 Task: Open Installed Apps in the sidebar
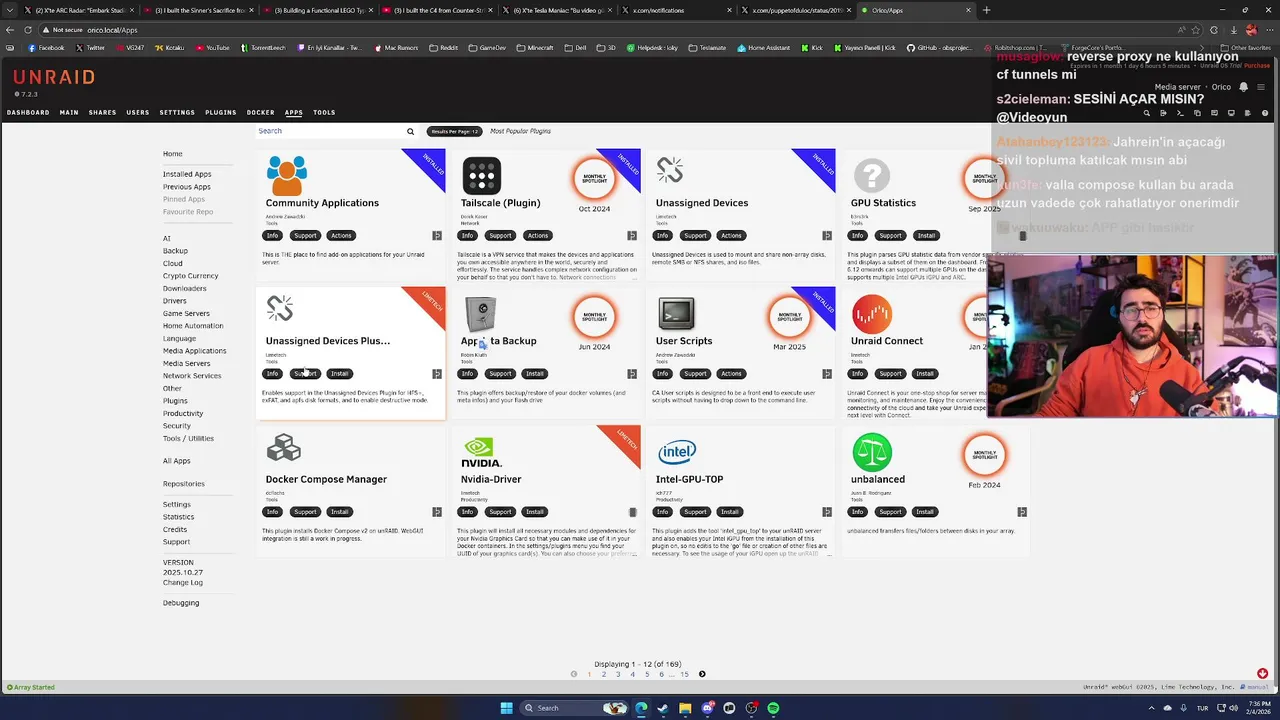click(x=187, y=174)
